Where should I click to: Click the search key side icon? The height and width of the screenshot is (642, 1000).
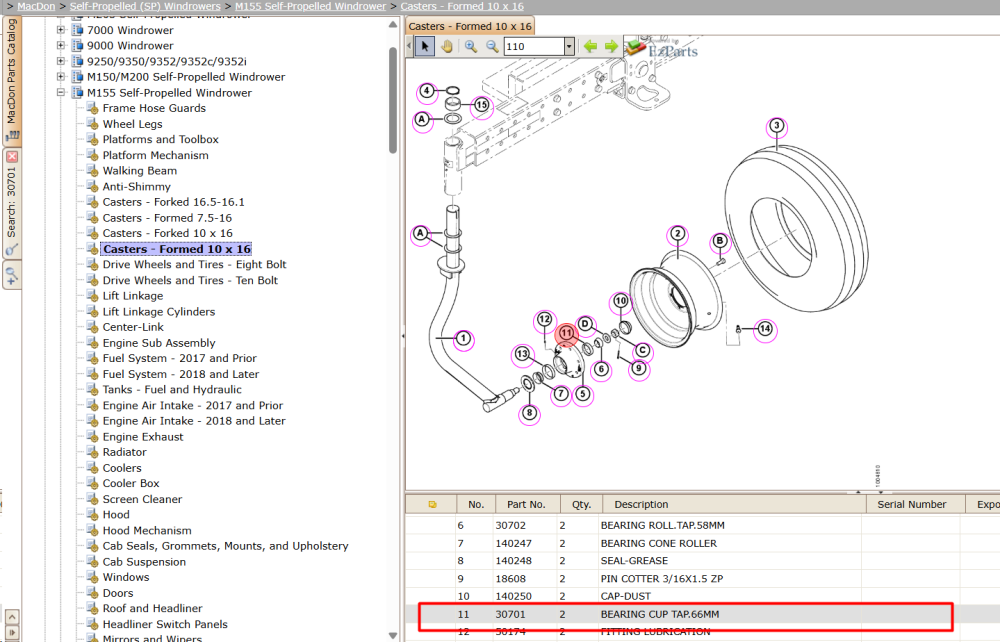coord(12,250)
